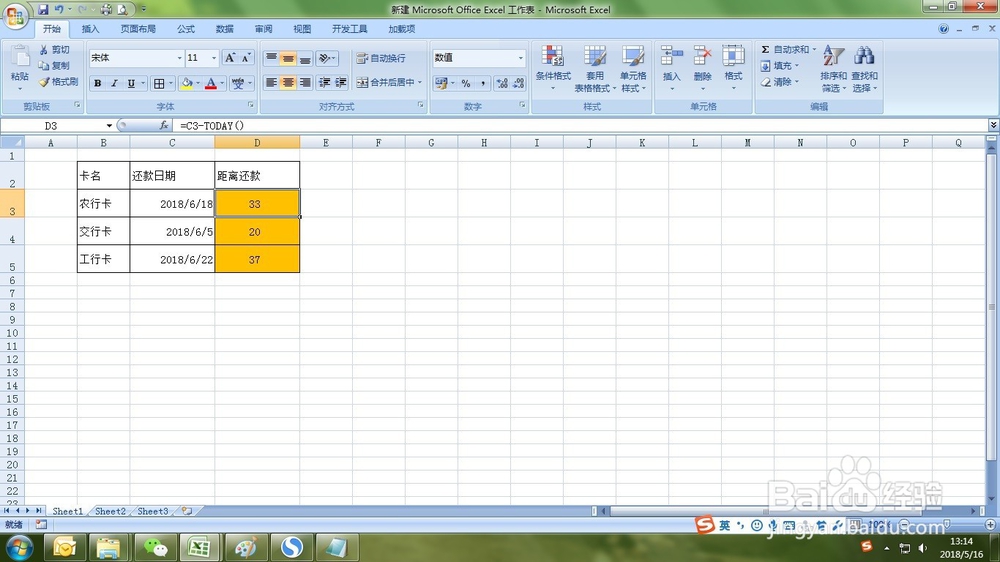Image resolution: width=1000 pixels, height=562 pixels.
Task: Toggle bold formatting
Action: [x=98, y=83]
